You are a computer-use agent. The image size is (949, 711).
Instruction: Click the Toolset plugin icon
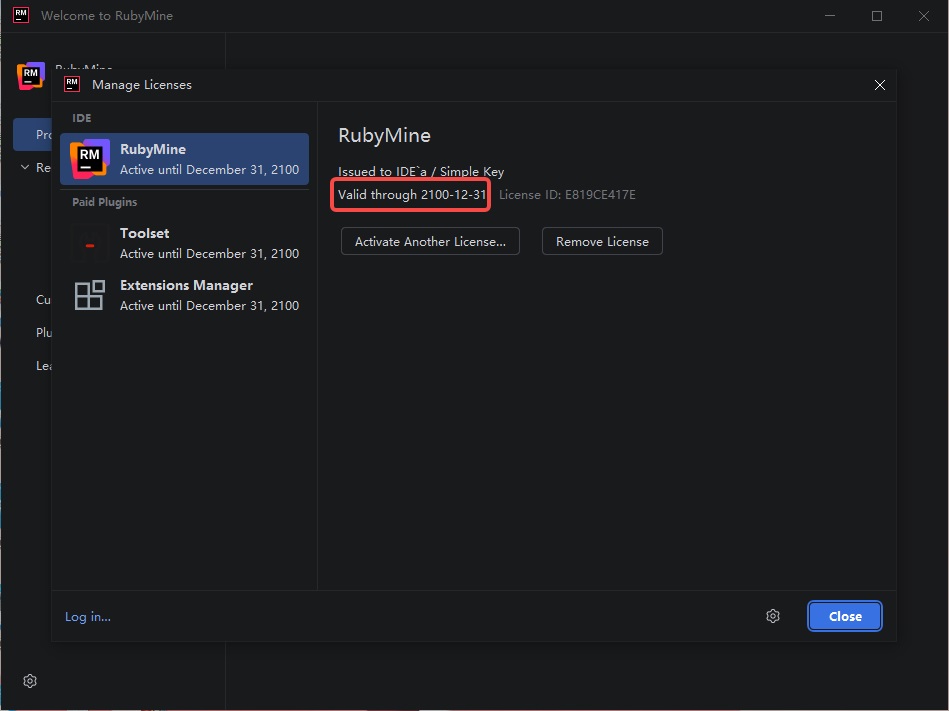pyautogui.click(x=90, y=243)
